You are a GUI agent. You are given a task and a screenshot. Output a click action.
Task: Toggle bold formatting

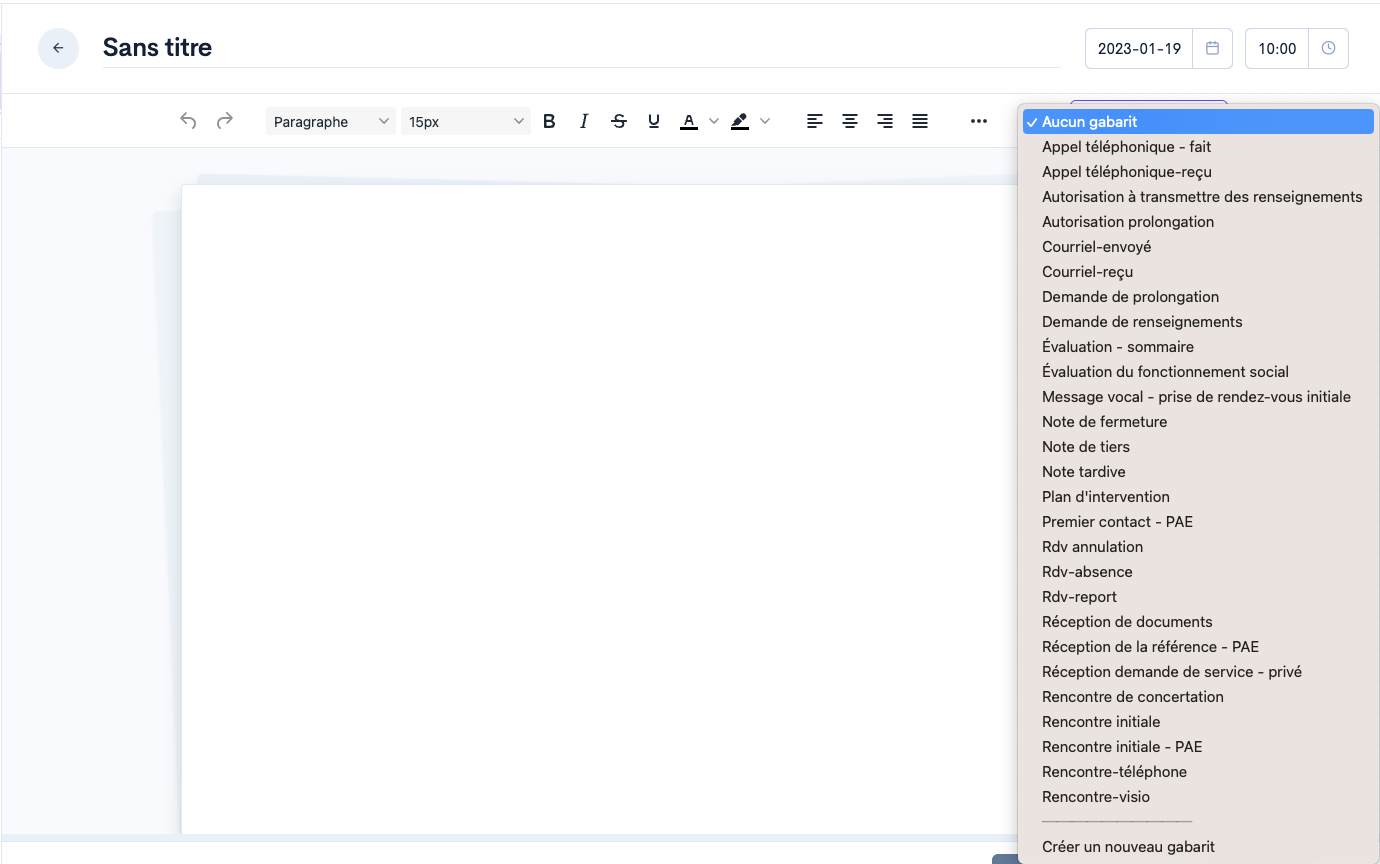pyautogui.click(x=549, y=121)
